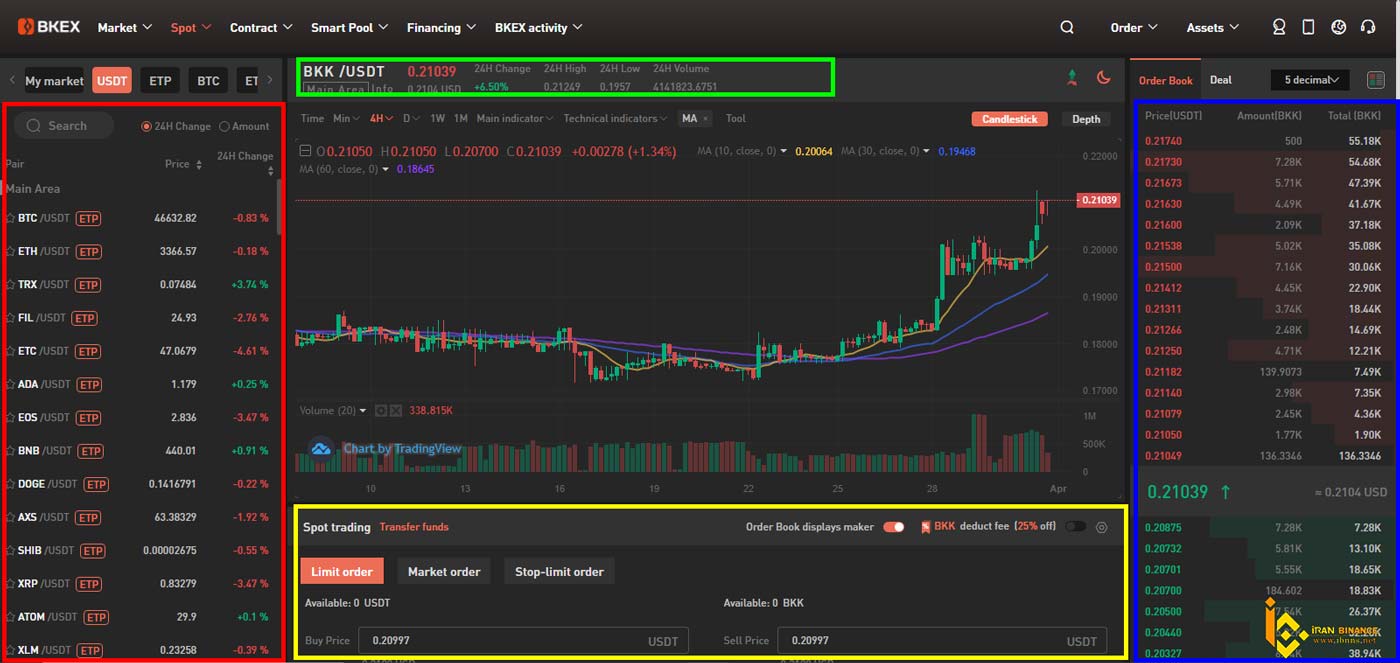This screenshot has height=663, width=1400.
Task: Open the user account profile icon
Action: point(1278,28)
